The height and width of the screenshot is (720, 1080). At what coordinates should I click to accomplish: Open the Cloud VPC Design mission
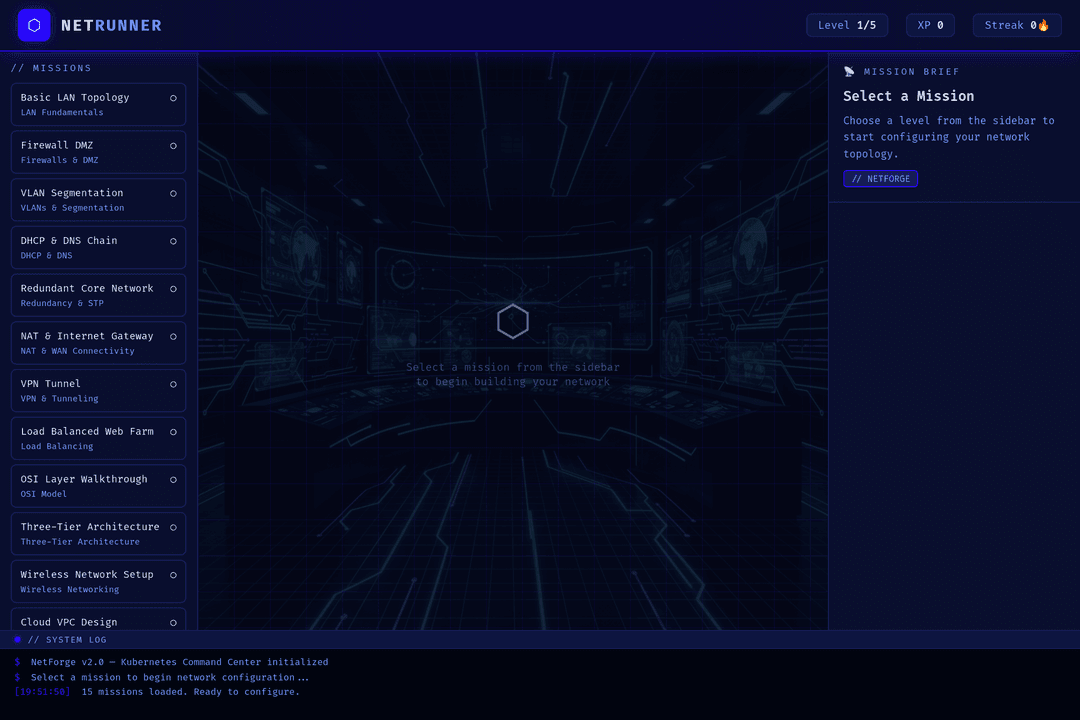coord(98,619)
